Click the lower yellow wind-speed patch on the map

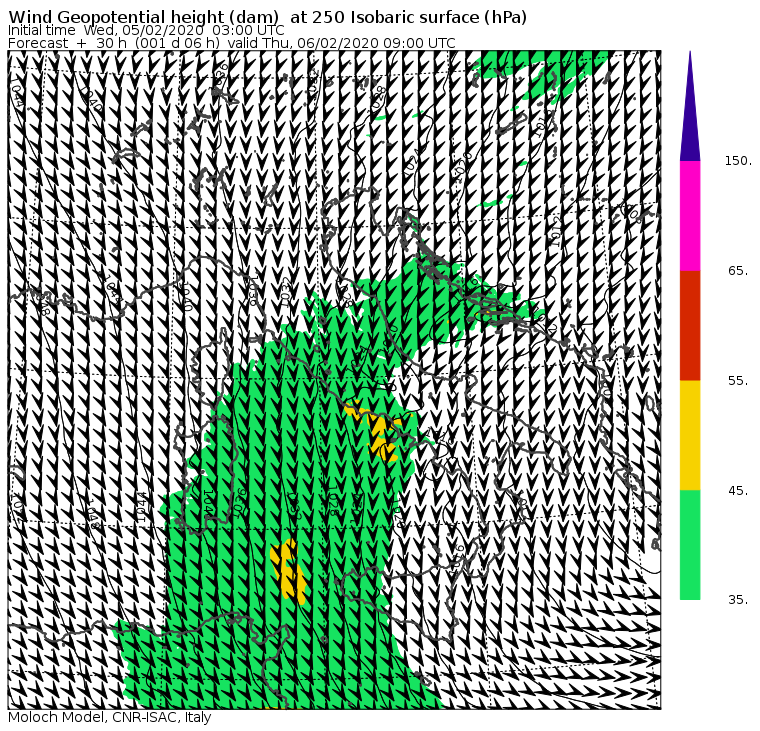point(289,571)
